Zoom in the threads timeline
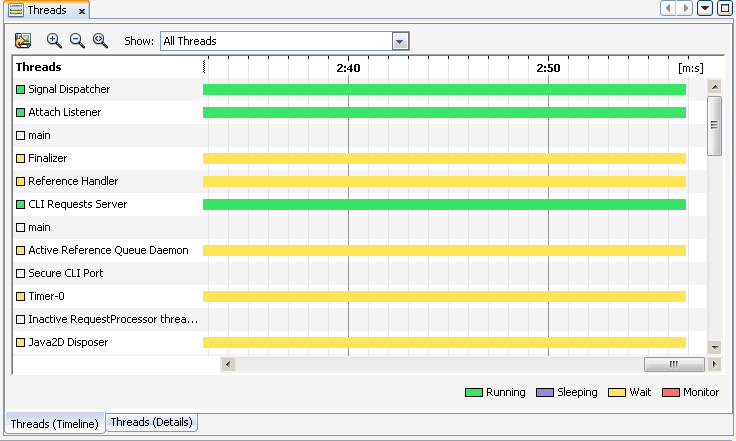 pyautogui.click(x=54, y=41)
